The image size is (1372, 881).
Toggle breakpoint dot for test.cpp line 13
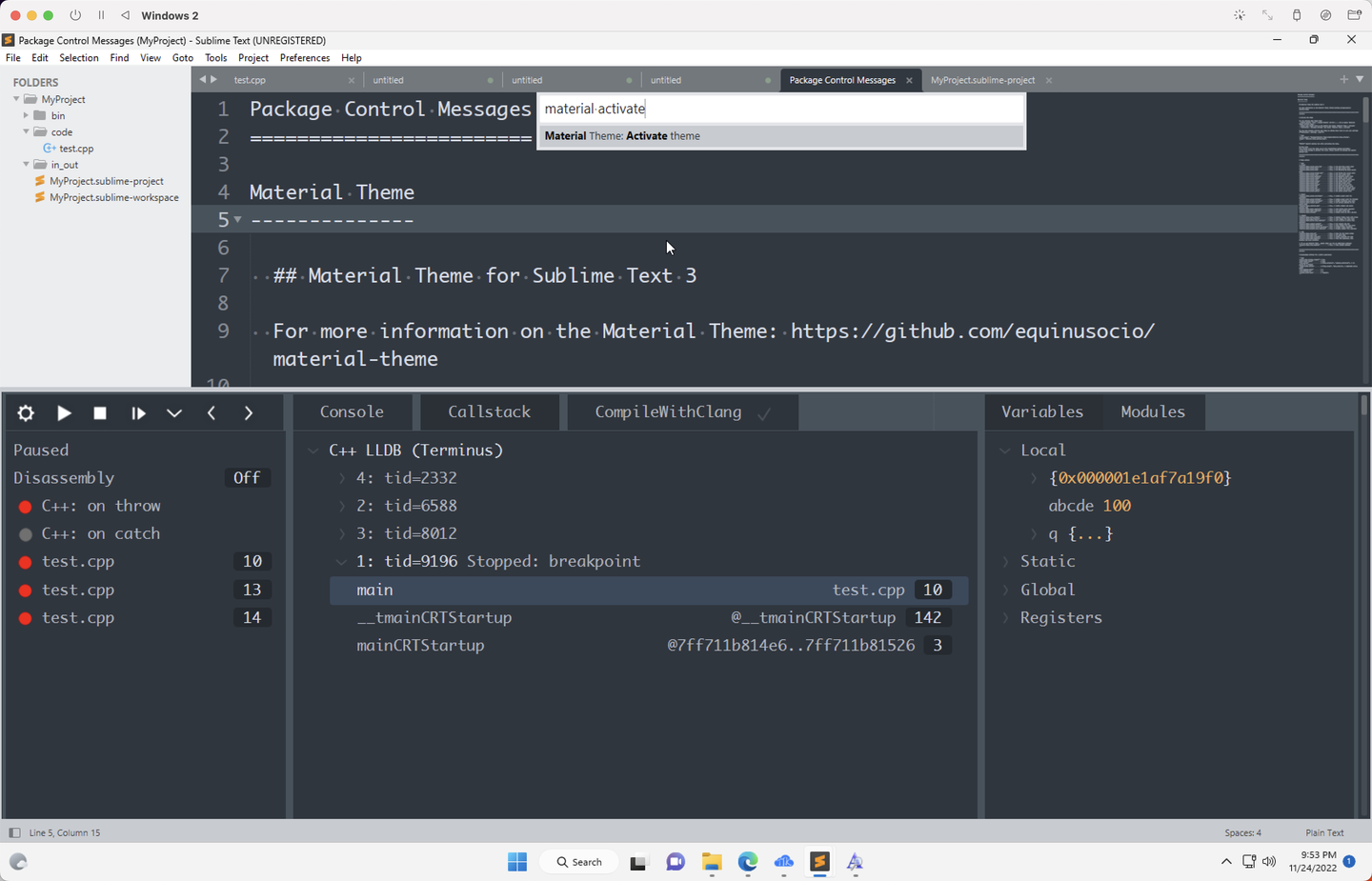[x=26, y=591]
